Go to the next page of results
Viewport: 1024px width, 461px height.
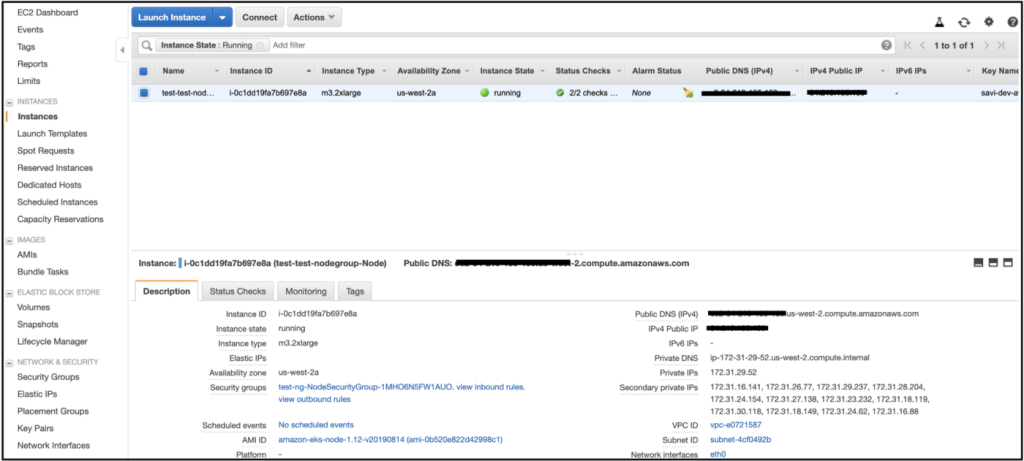point(986,45)
